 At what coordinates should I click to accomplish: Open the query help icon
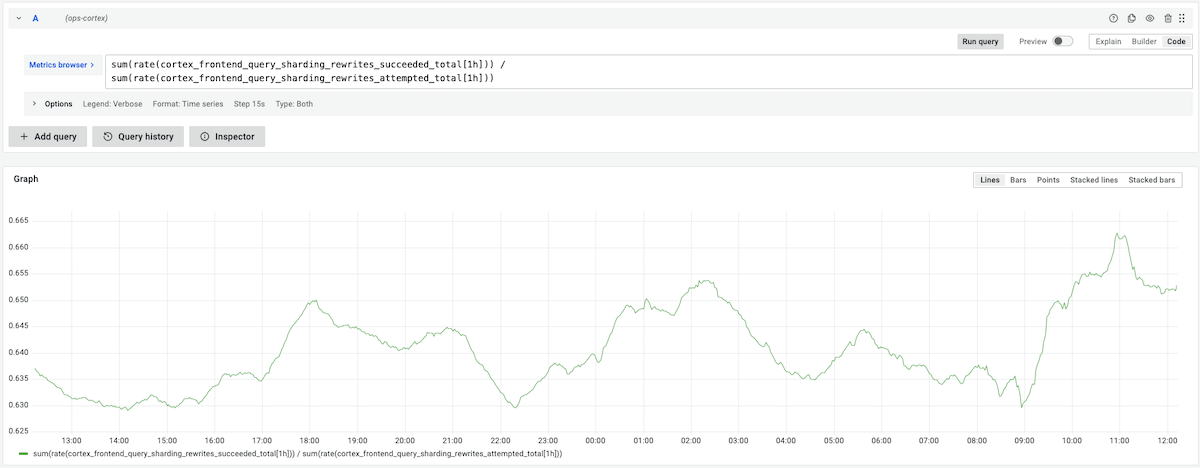[x=1113, y=18]
